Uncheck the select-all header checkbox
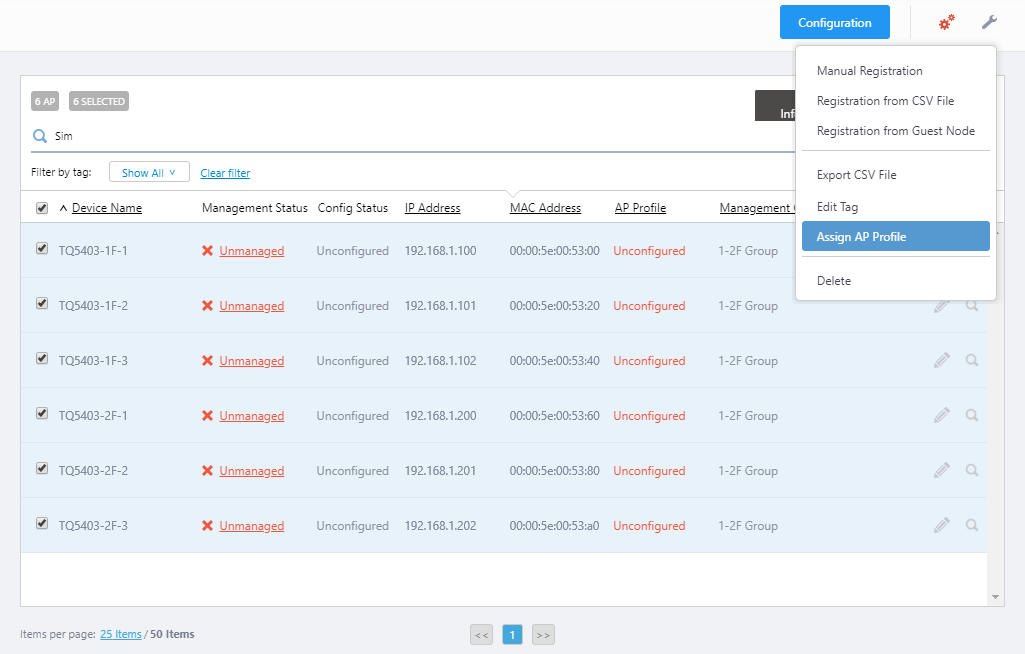Screen dimensions: 1025x654 coord(42,208)
